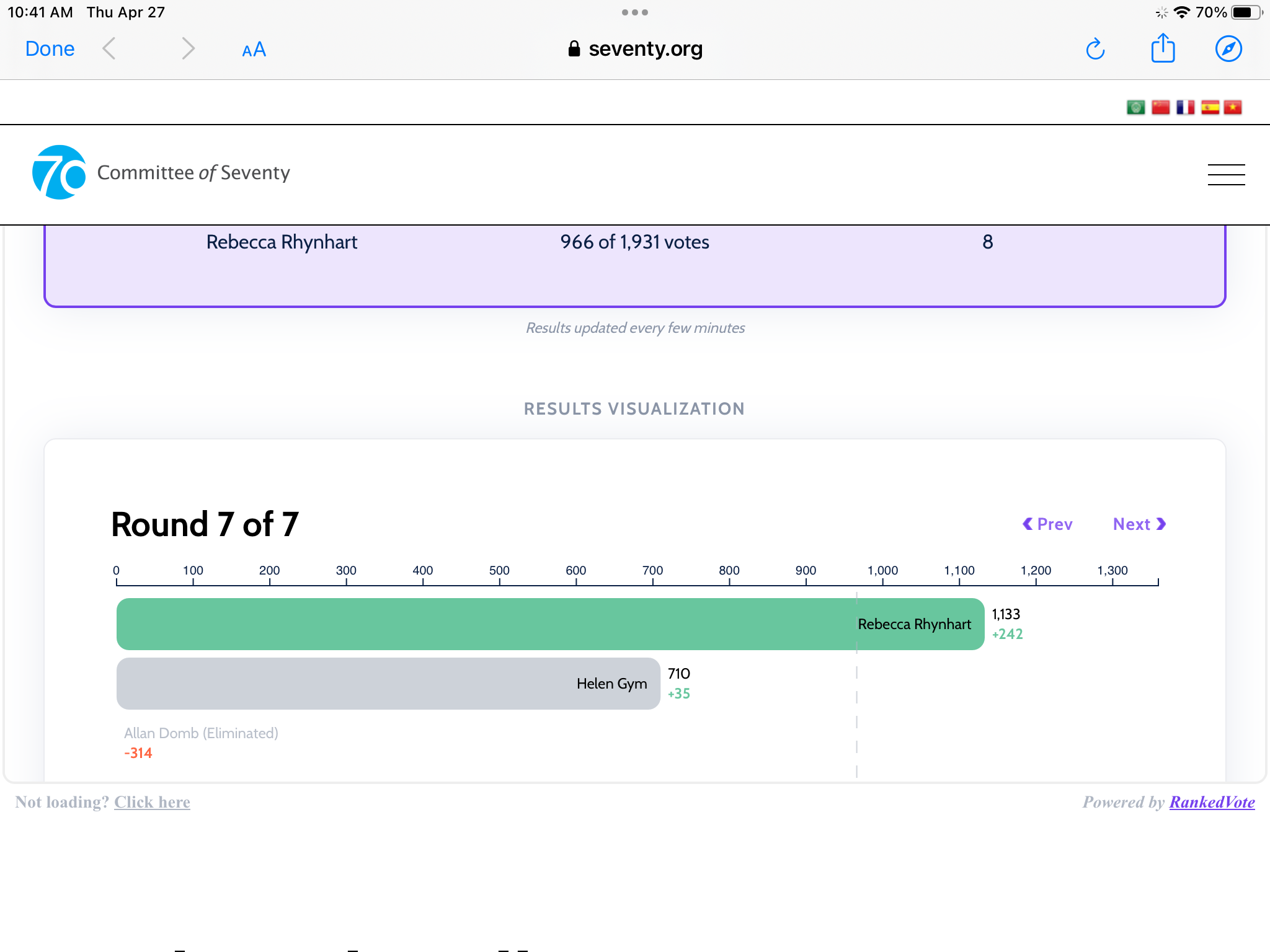
Task: Go to previous round with Prev
Action: 1047,524
